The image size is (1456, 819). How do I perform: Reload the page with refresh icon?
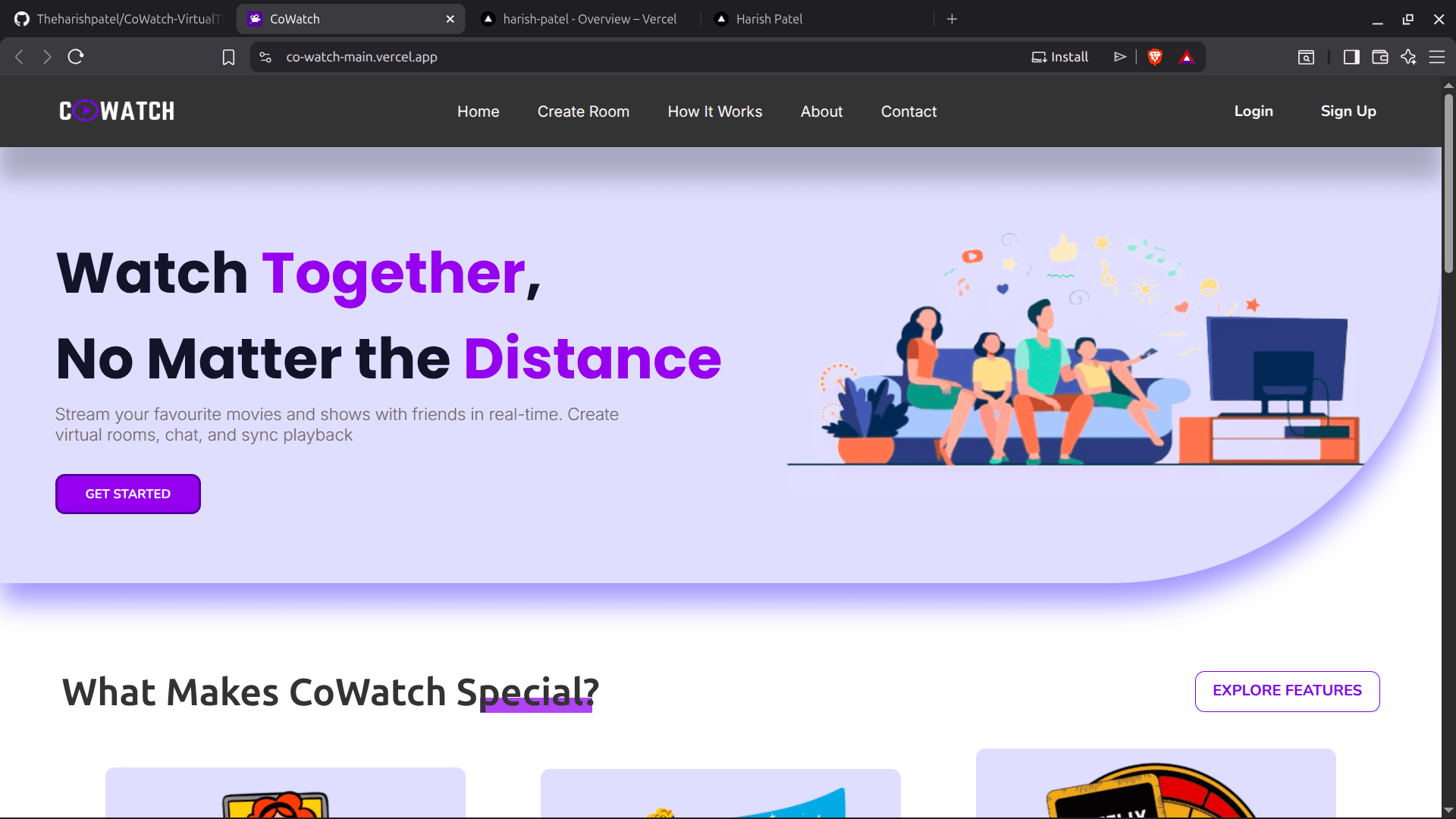pos(75,57)
